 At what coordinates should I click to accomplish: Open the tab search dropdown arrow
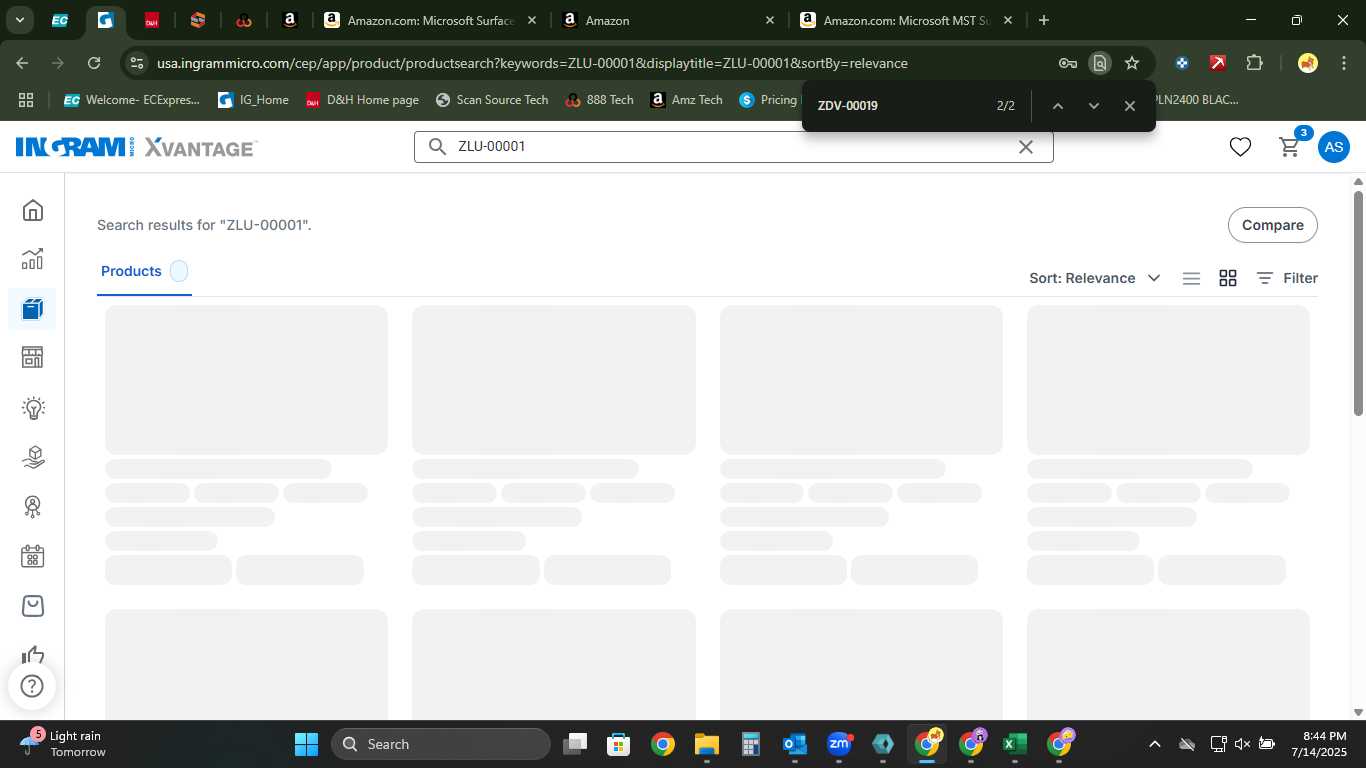pos(20,20)
